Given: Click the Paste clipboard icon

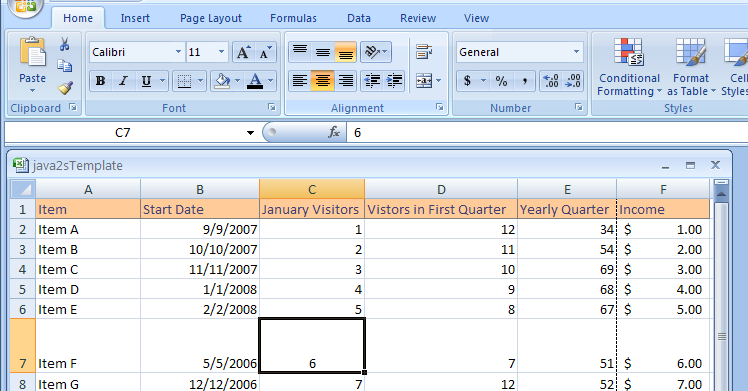Looking at the screenshot, I should 32,51.
